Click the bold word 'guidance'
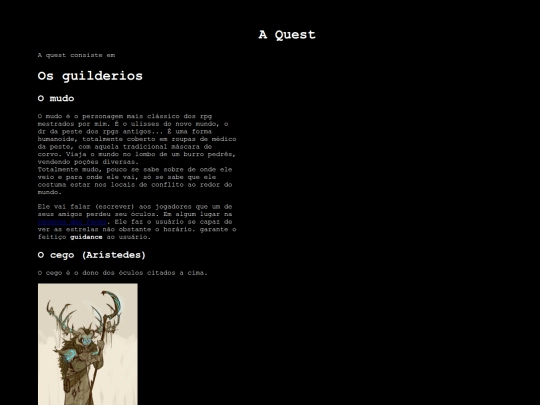The height and width of the screenshot is (405, 540). 86,237
